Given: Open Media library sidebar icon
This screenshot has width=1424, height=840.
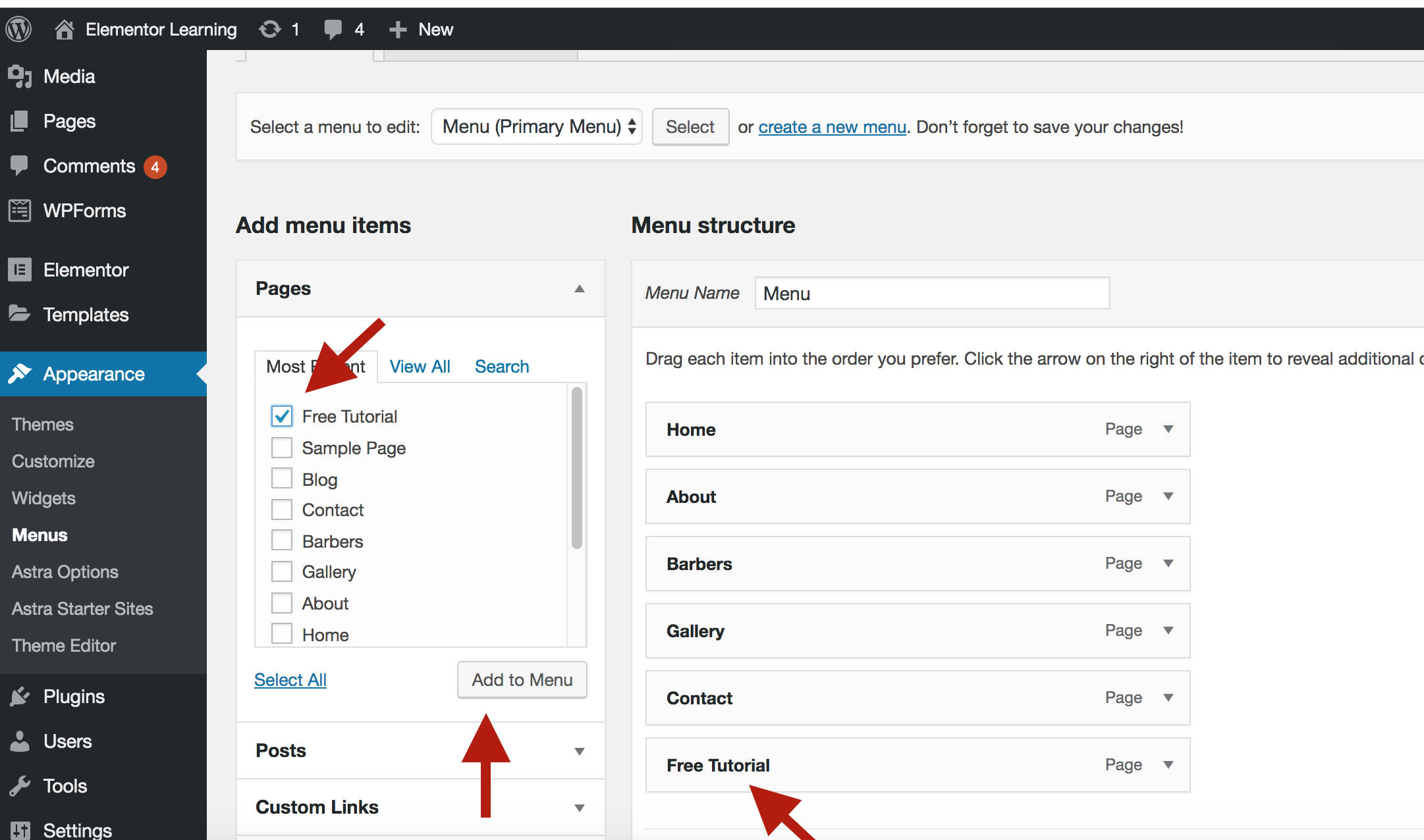Looking at the screenshot, I should coord(20,76).
